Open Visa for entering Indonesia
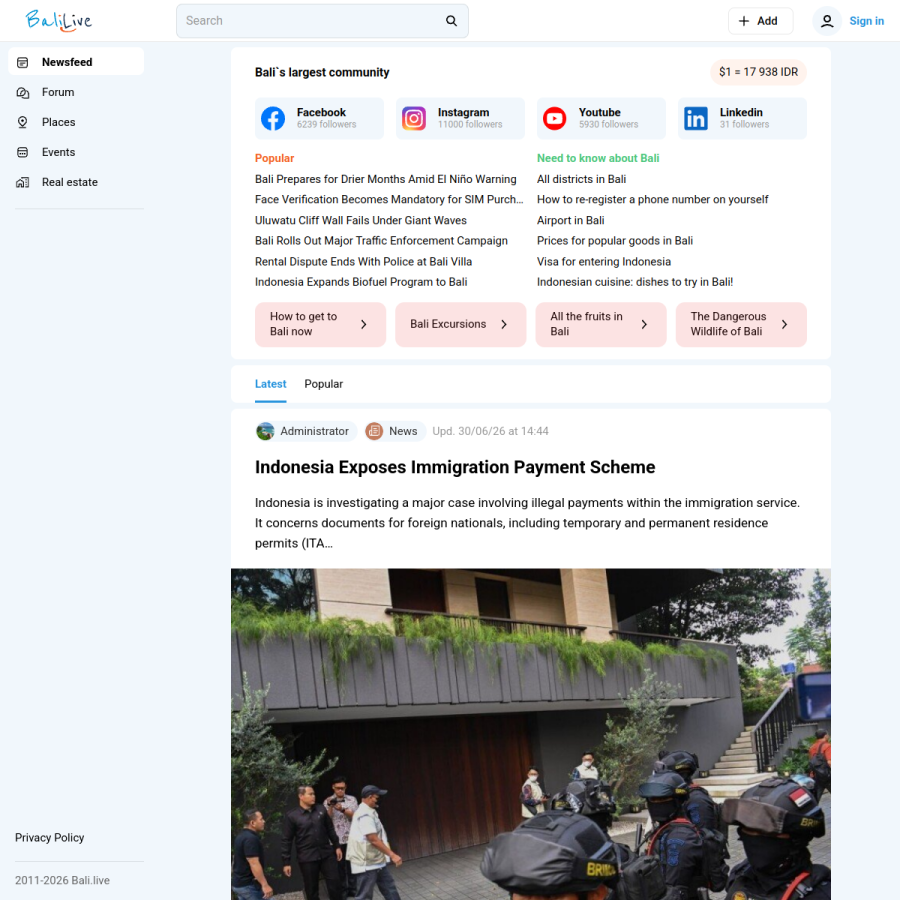Image resolution: width=900 pixels, height=900 pixels. coord(604,262)
